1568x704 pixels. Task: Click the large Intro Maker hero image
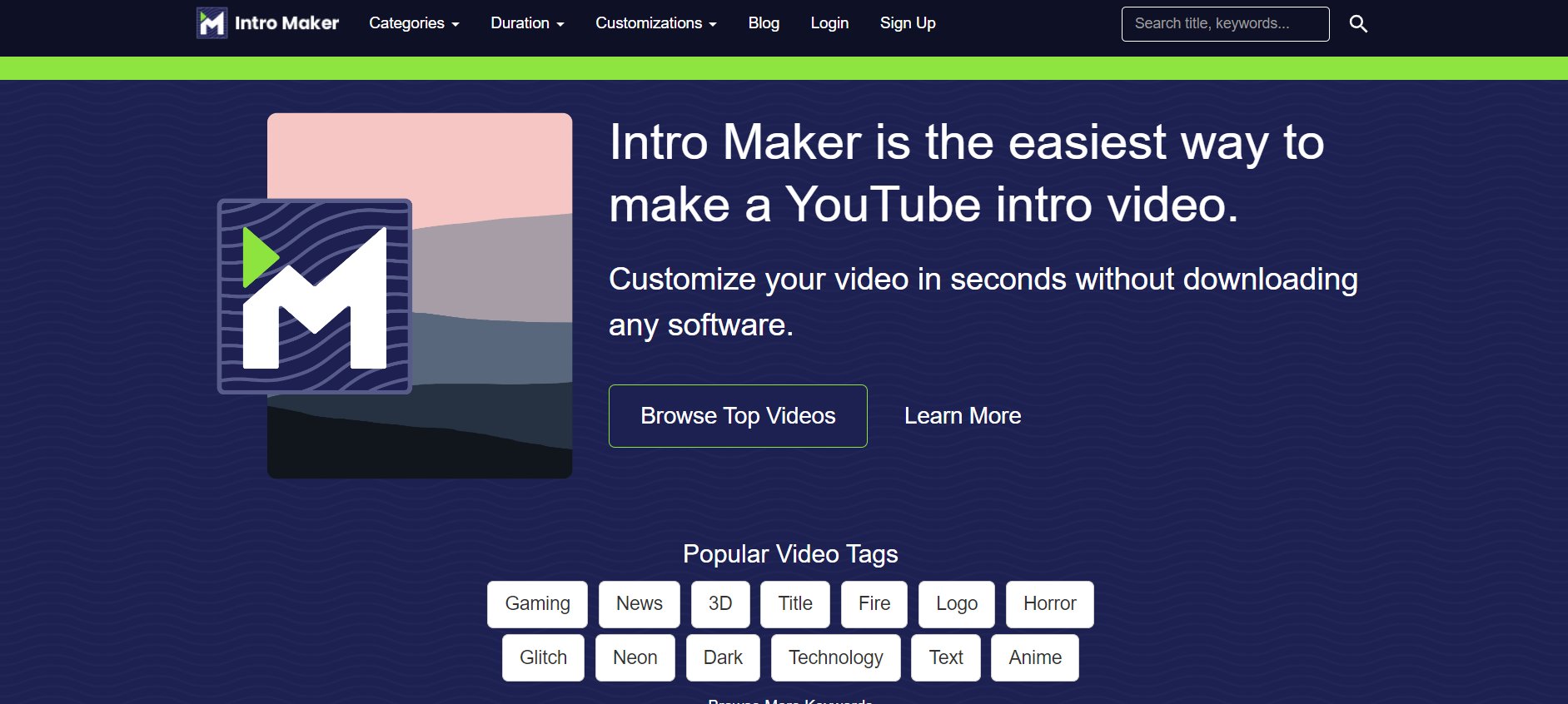click(395, 295)
